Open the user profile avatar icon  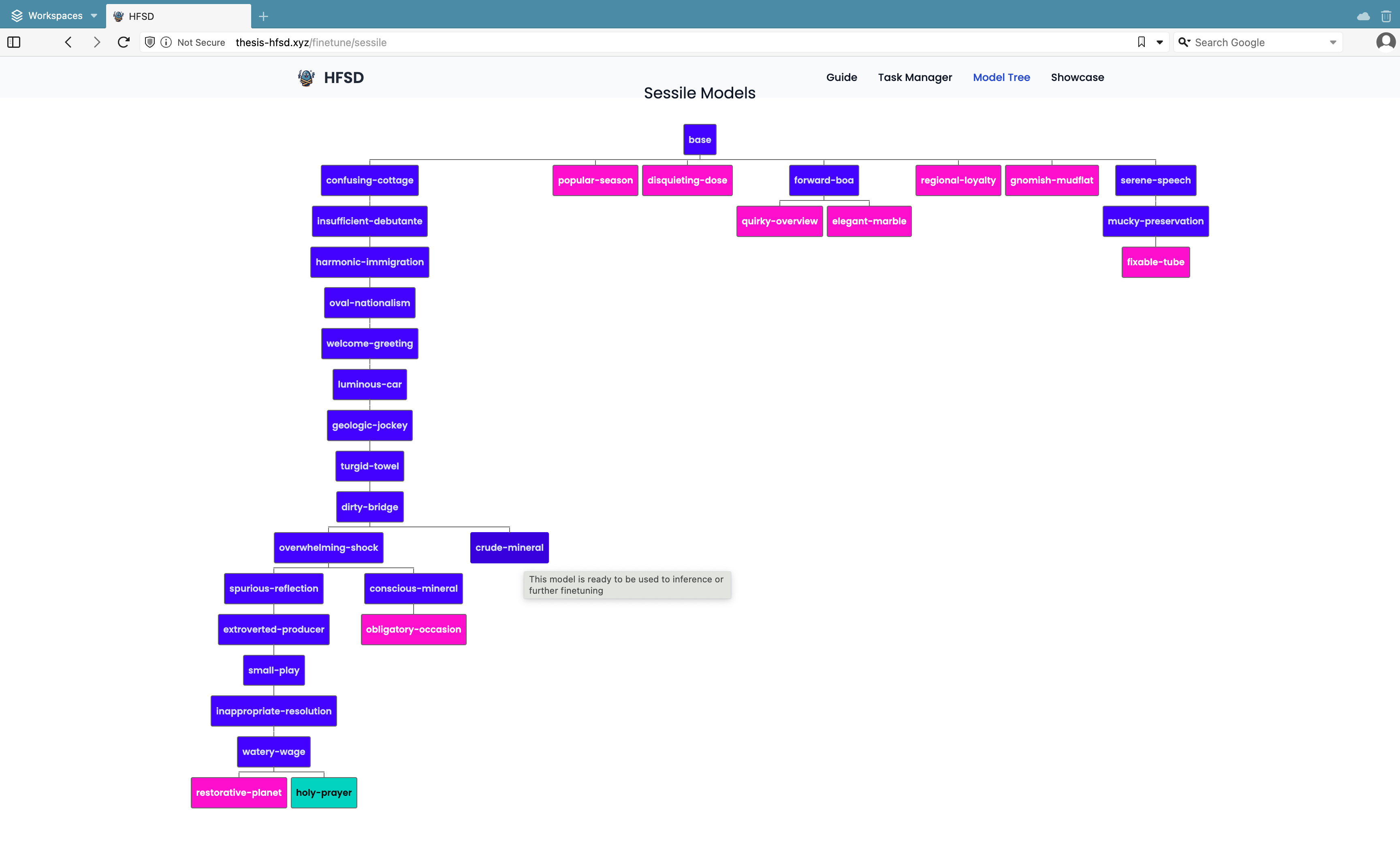[x=1385, y=41]
